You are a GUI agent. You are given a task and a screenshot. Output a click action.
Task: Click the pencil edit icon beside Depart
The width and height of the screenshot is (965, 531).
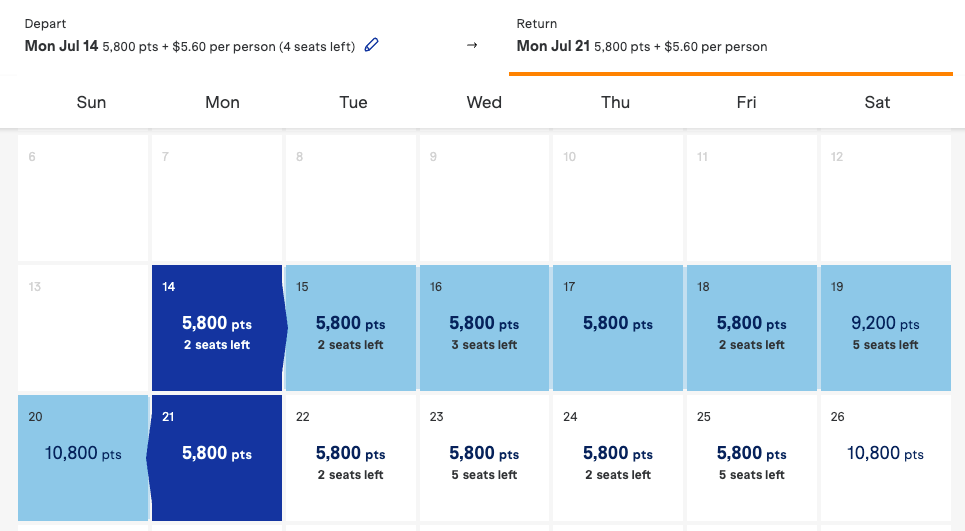point(372,45)
